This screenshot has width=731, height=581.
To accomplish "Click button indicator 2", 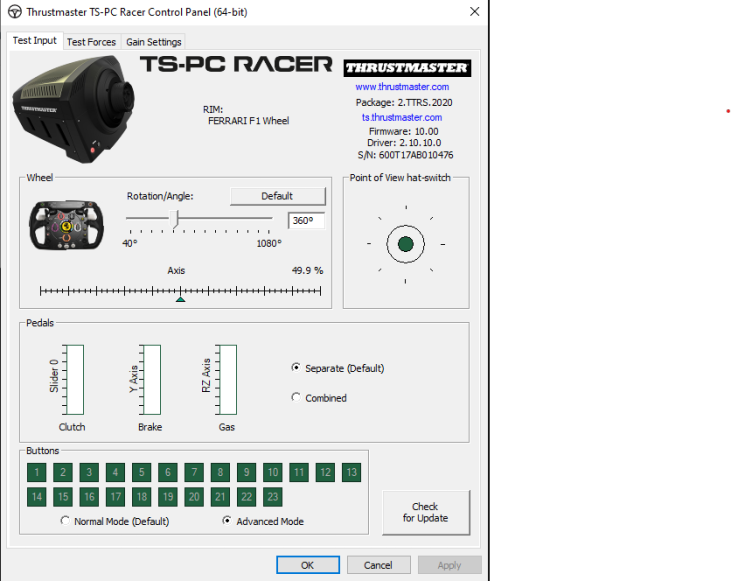I will 62,472.
